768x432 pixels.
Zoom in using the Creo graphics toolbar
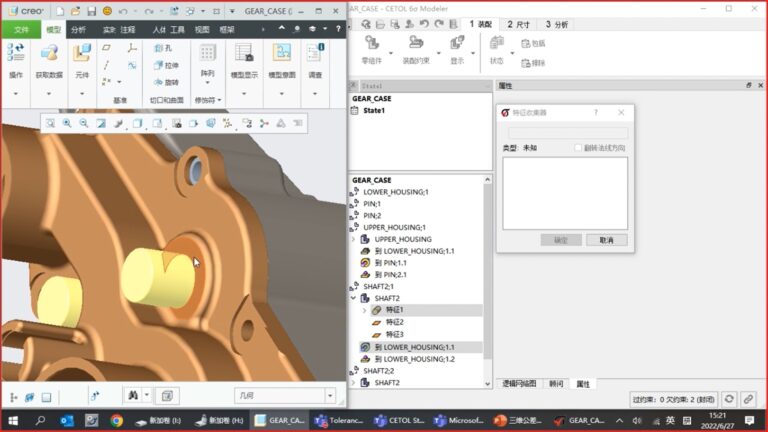pos(67,123)
